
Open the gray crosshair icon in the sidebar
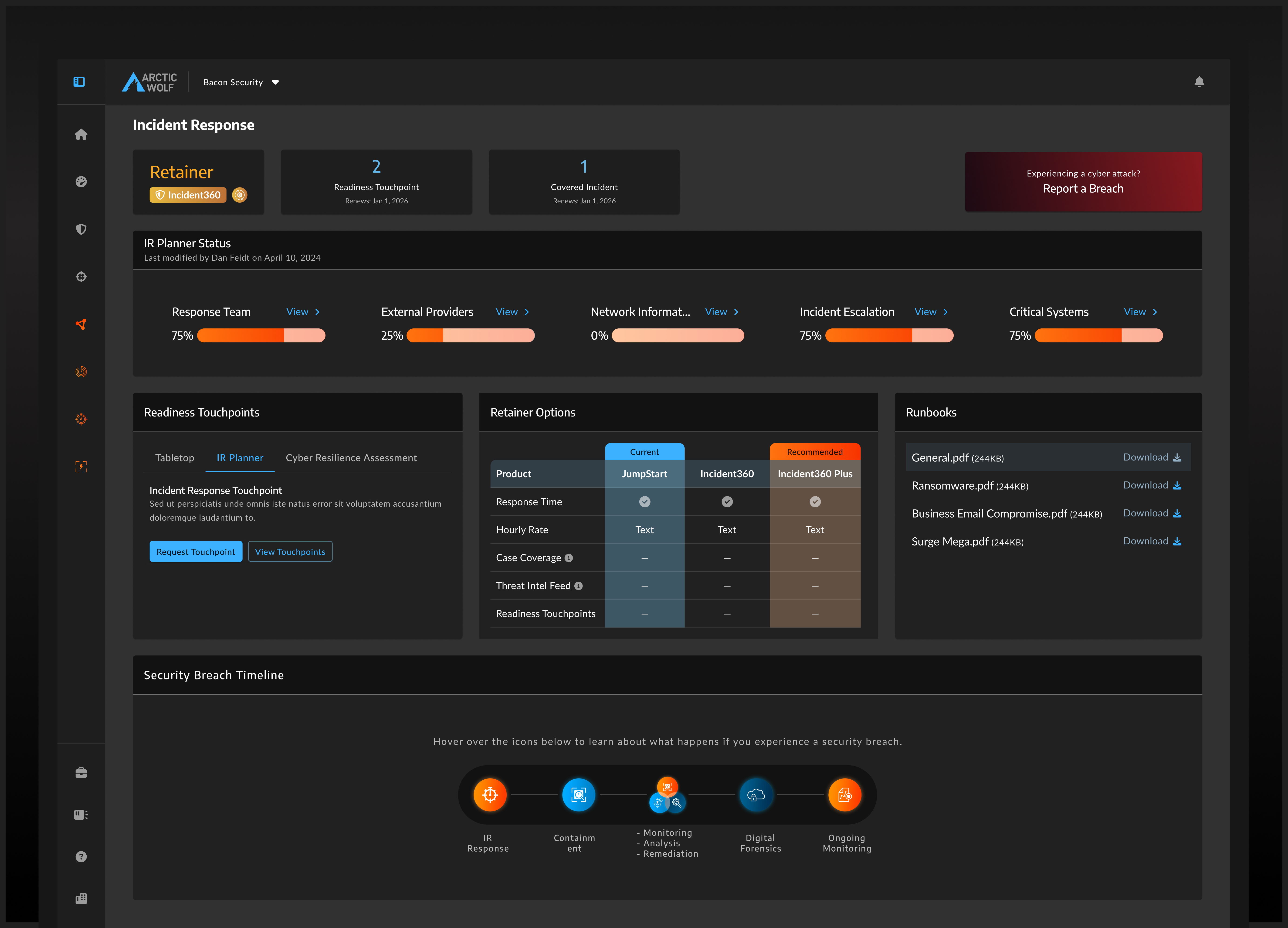coord(81,277)
